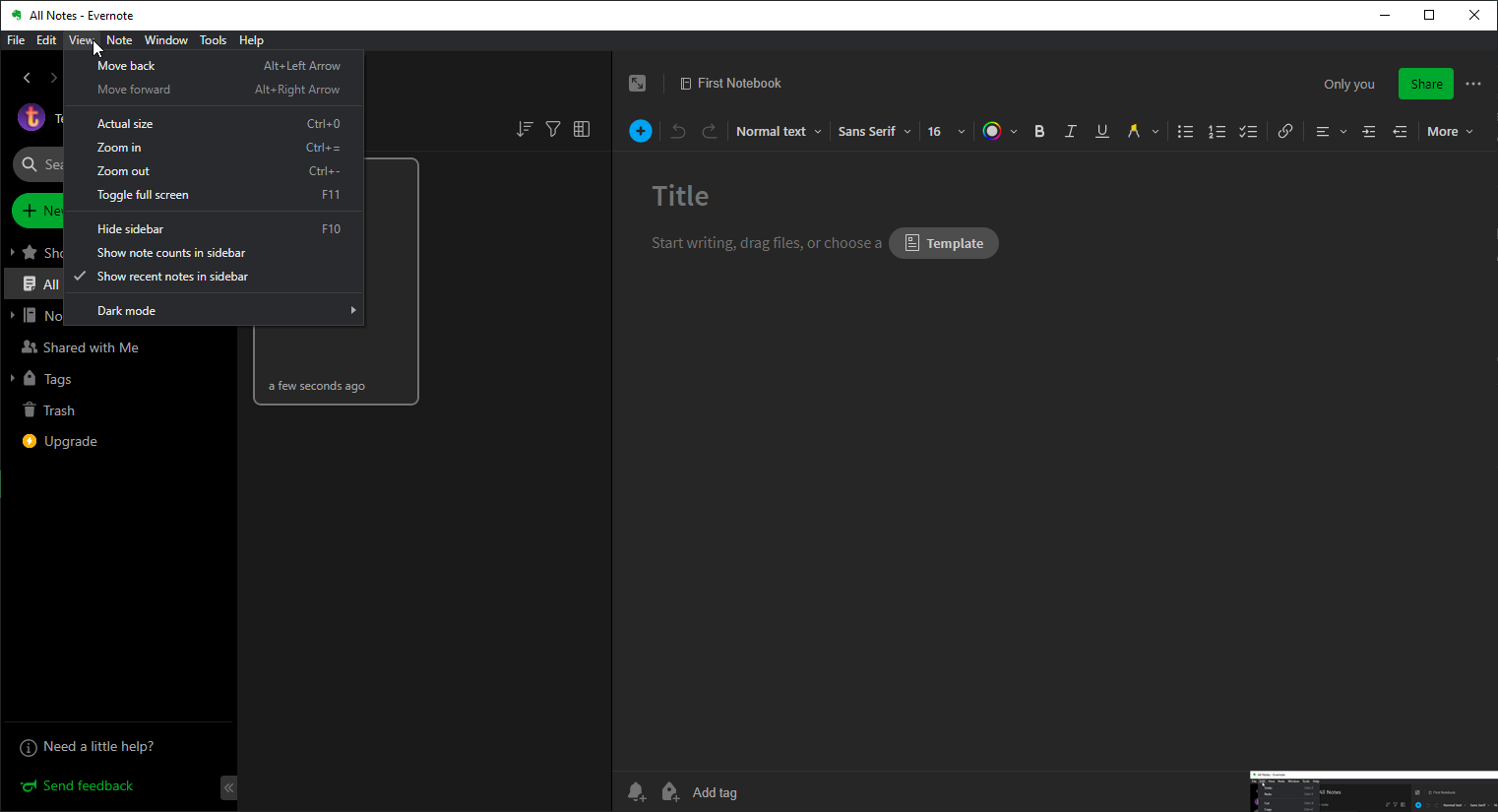This screenshot has width=1498, height=812.
Task: Open the font color picker swatch
Action: click(992, 131)
